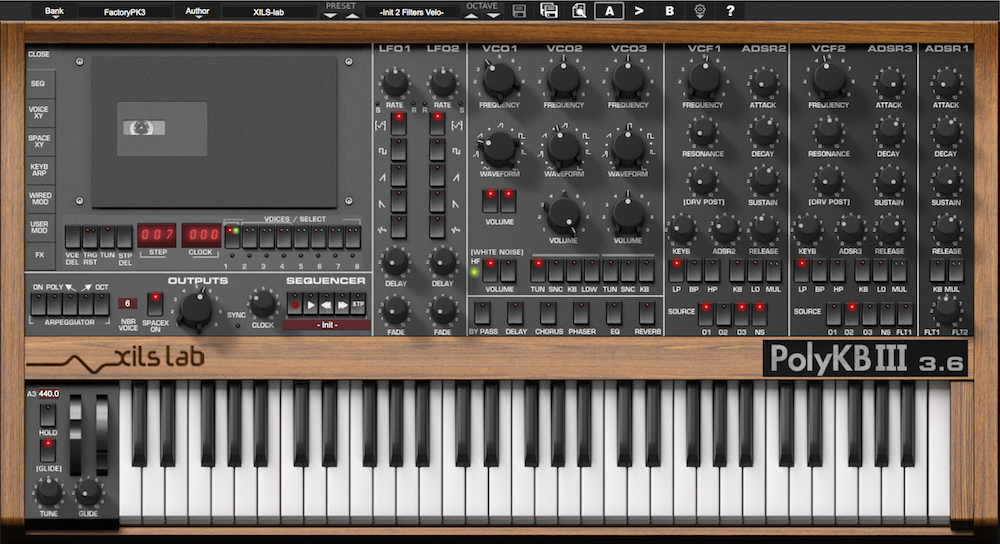
Task: Open help with the question mark icon
Action: (x=730, y=11)
